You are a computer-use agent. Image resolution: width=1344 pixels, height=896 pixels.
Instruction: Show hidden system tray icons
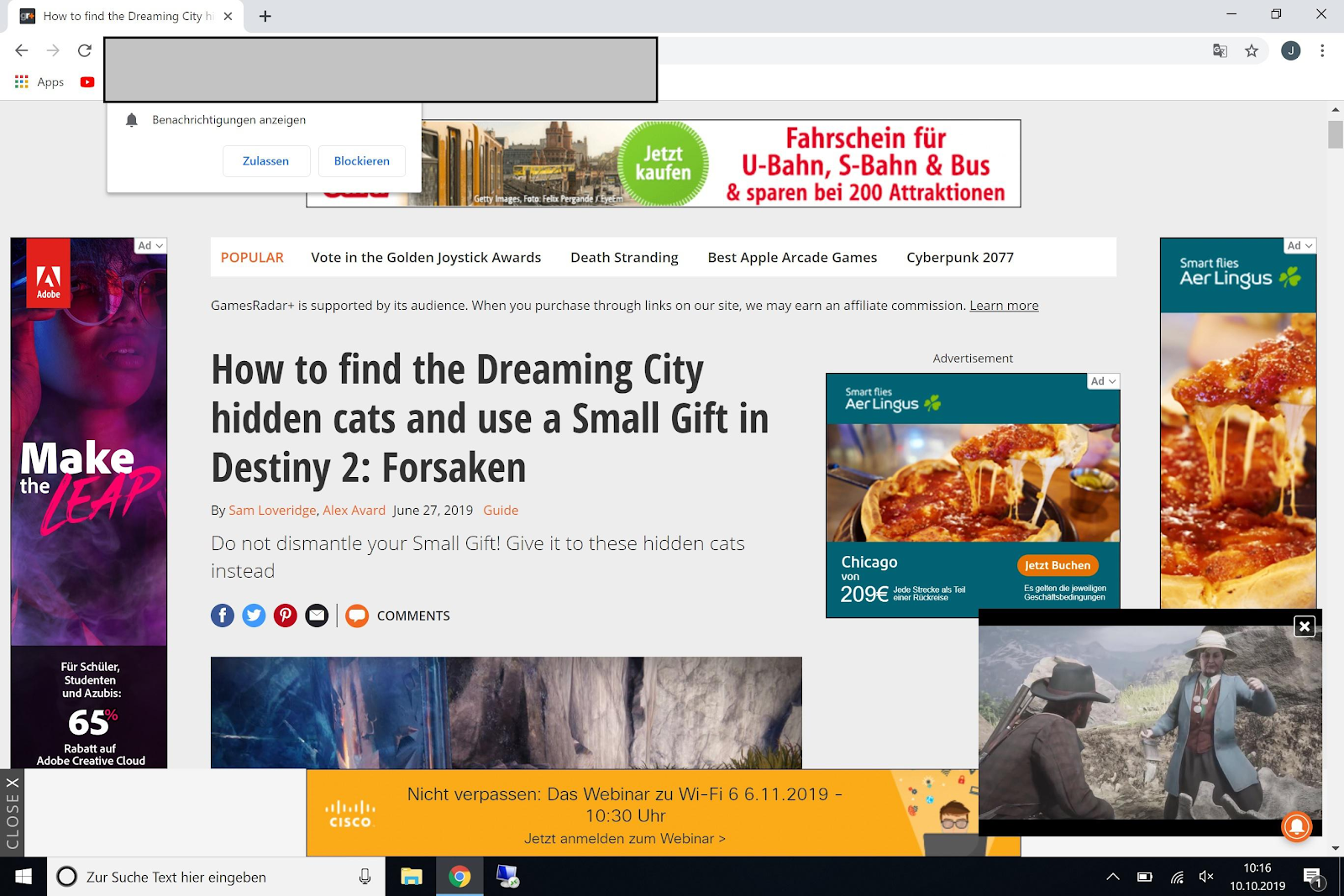pyautogui.click(x=1113, y=877)
